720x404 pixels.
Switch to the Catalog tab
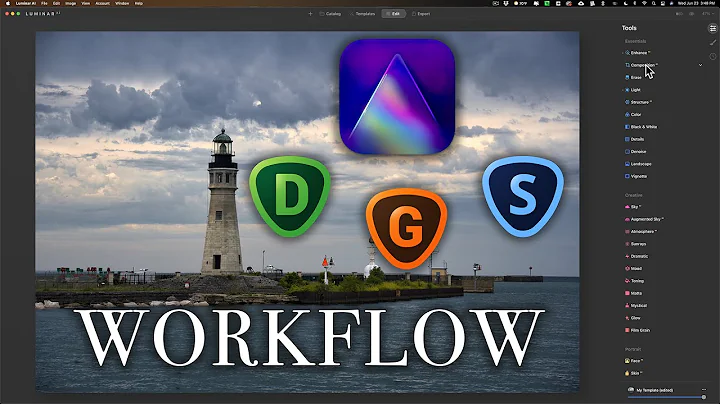[330, 14]
